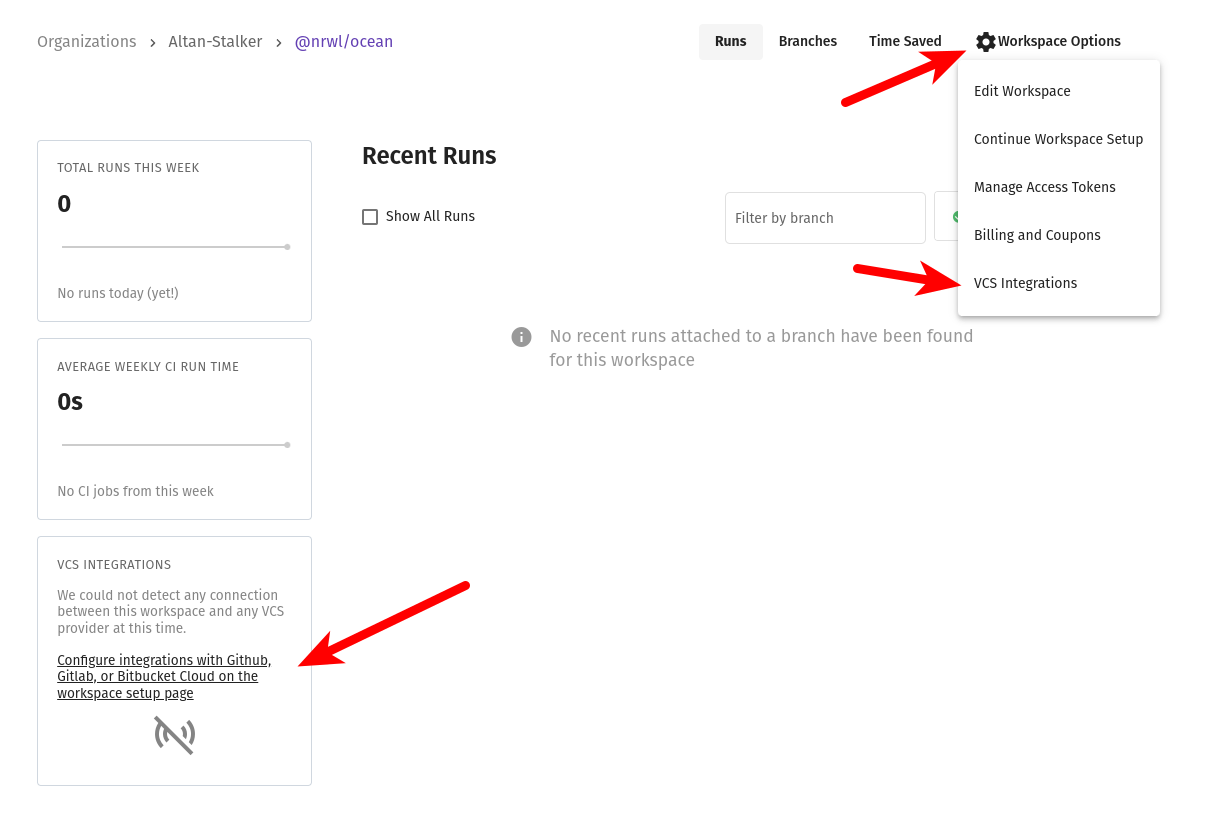
Task: Click the chevron after Organizations breadcrumb
Action: coord(150,41)
